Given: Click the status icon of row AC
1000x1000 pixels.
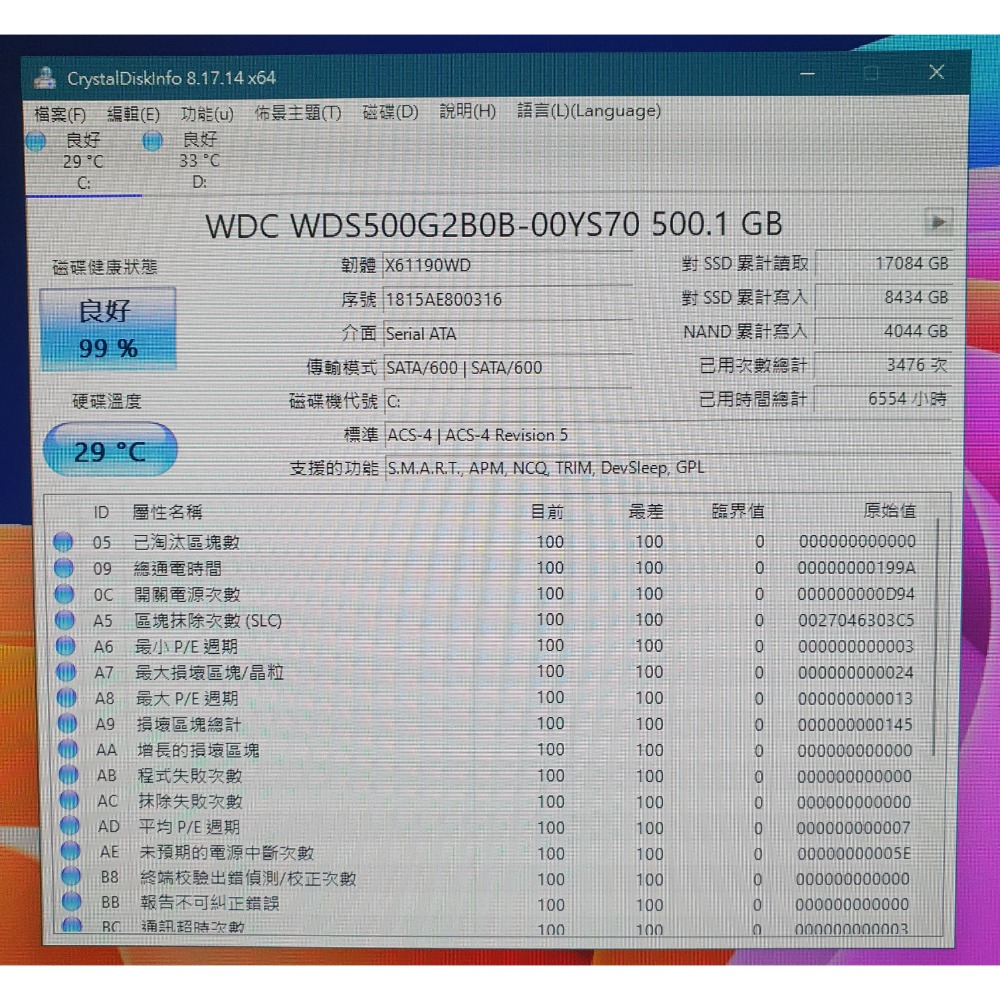Looking at the screenshot, I should coord(70,800).
